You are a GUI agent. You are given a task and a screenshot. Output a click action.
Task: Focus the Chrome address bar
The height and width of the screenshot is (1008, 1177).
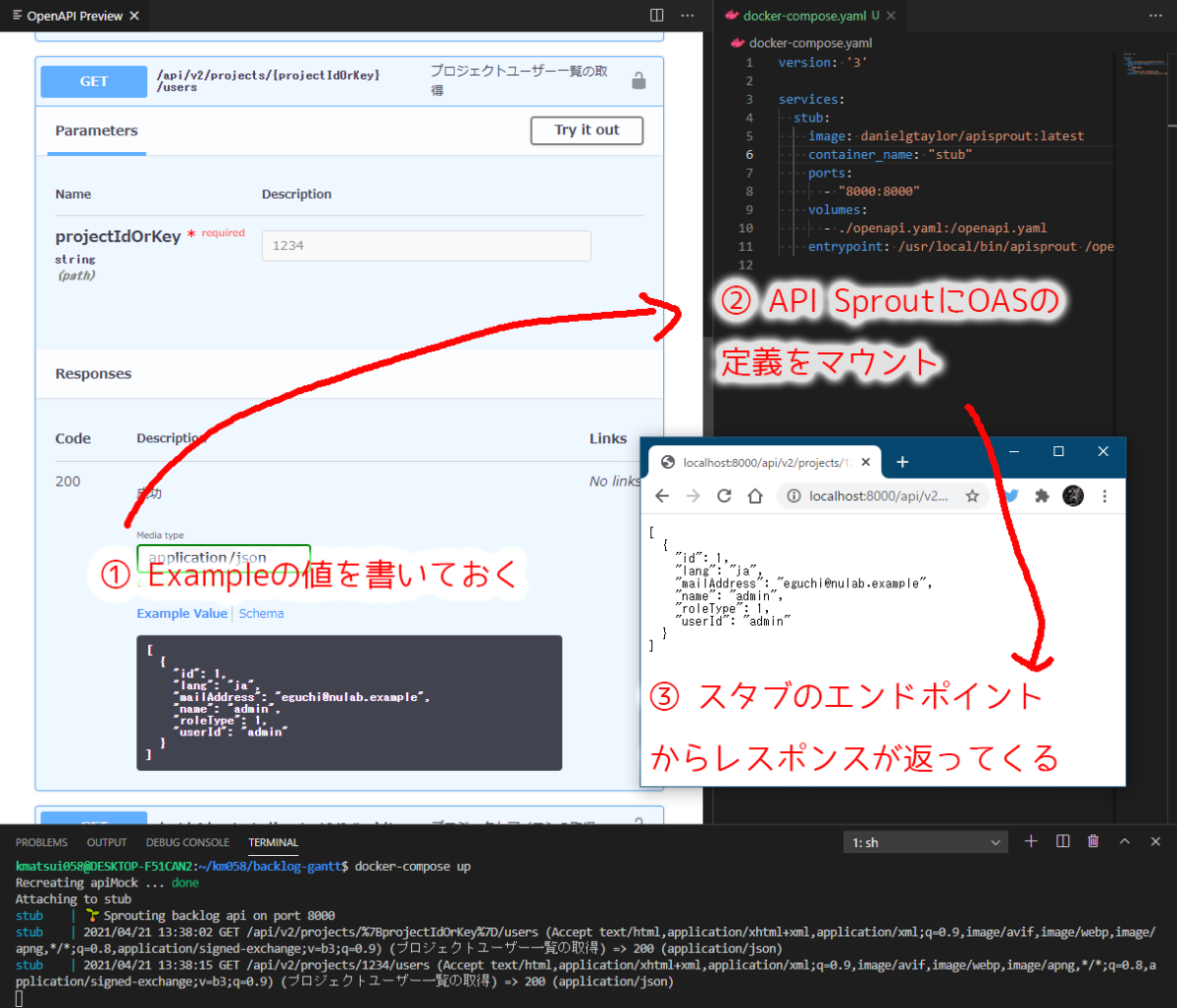[883, 496]
